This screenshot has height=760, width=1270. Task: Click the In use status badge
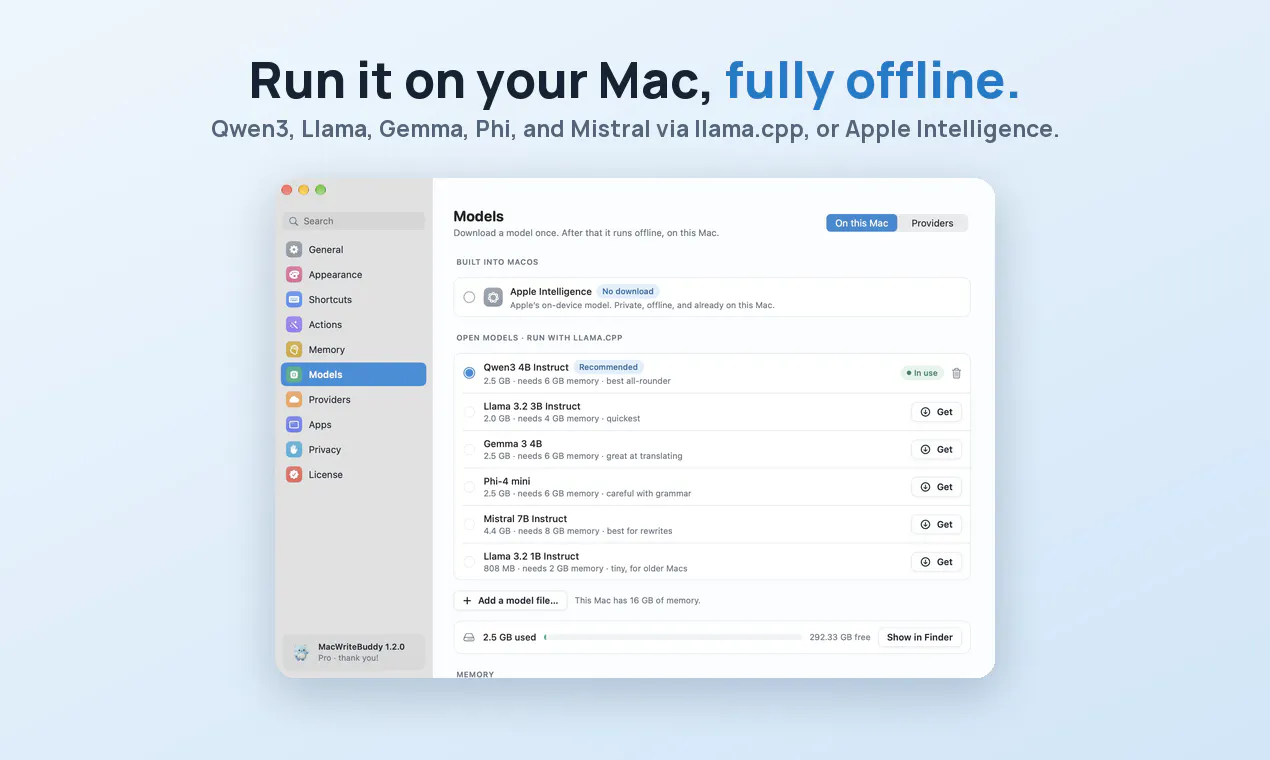pyautogui.click(x=921, y=373)
